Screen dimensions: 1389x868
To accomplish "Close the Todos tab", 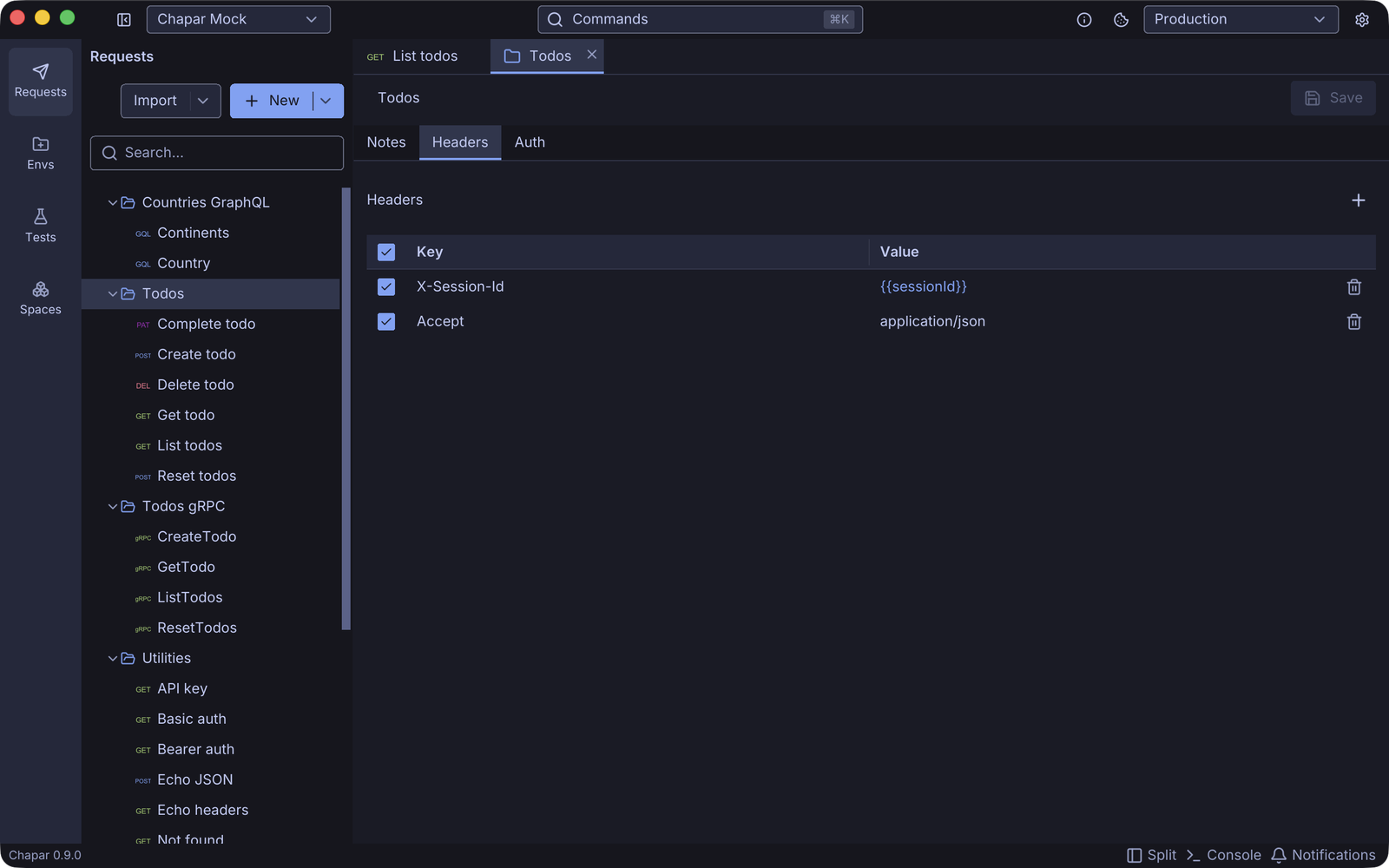I will pyautogui.click(x=592, y=55).
